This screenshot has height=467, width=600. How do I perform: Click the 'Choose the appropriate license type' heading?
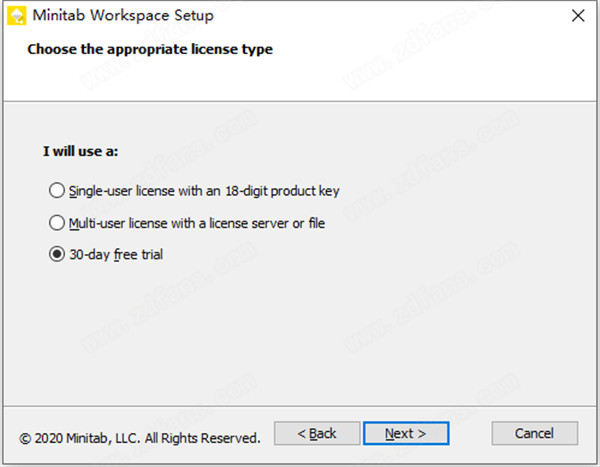tap(150, 49)
